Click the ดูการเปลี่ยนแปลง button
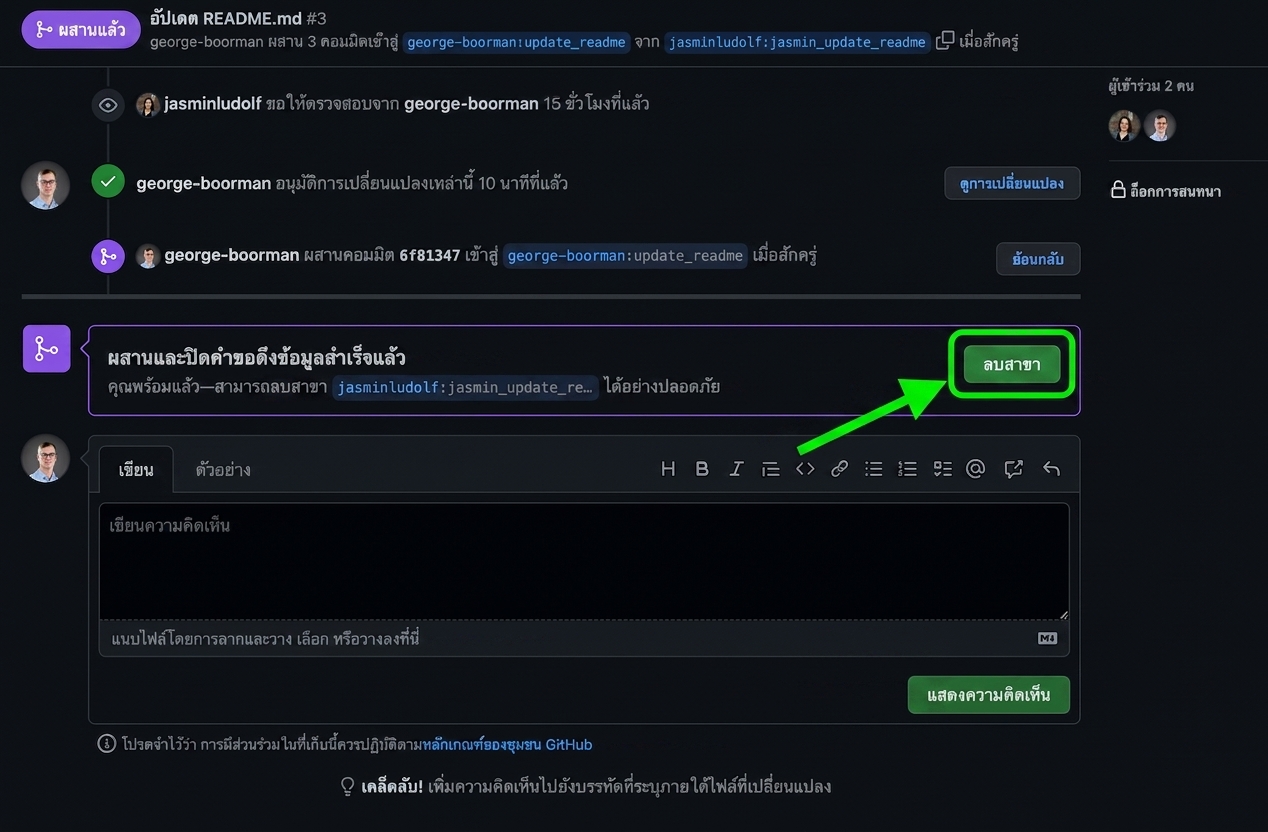1268x832 pixels. point(1012,183)
